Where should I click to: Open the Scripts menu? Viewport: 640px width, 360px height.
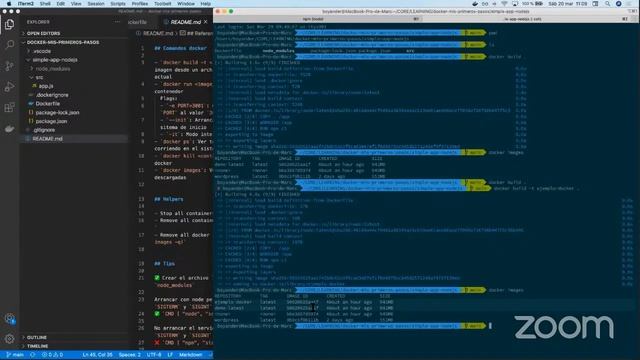(x=118, y=4)
